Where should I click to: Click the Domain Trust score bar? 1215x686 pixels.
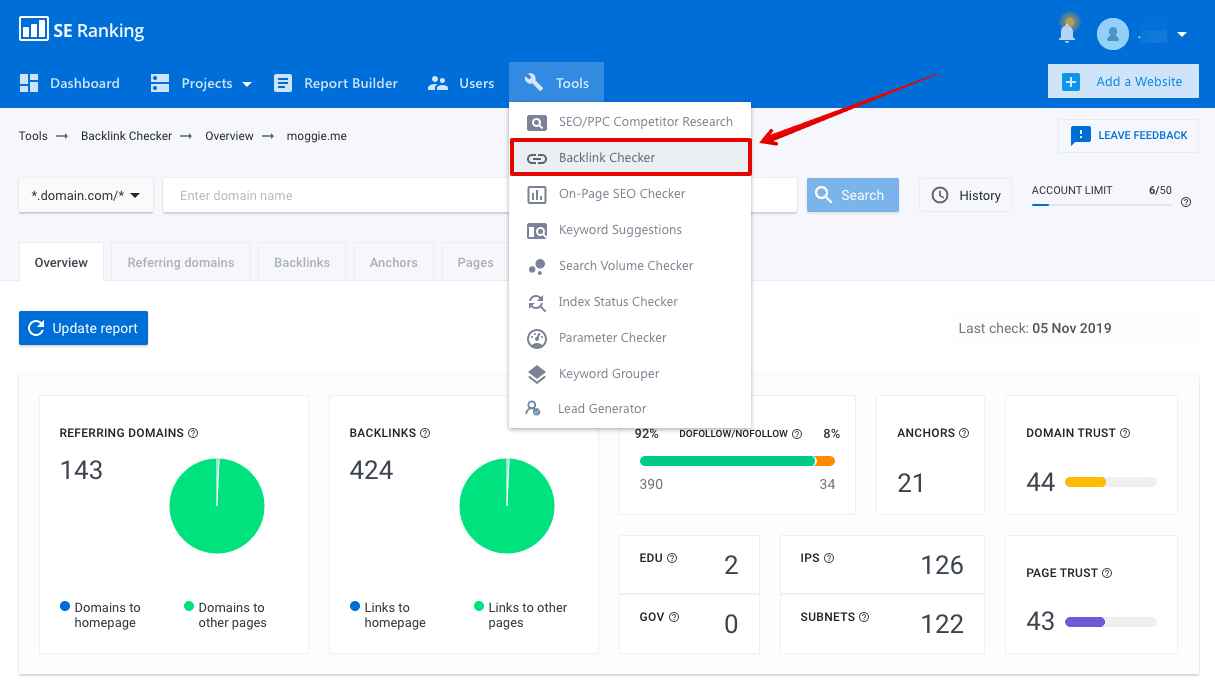coord(1110,482)
